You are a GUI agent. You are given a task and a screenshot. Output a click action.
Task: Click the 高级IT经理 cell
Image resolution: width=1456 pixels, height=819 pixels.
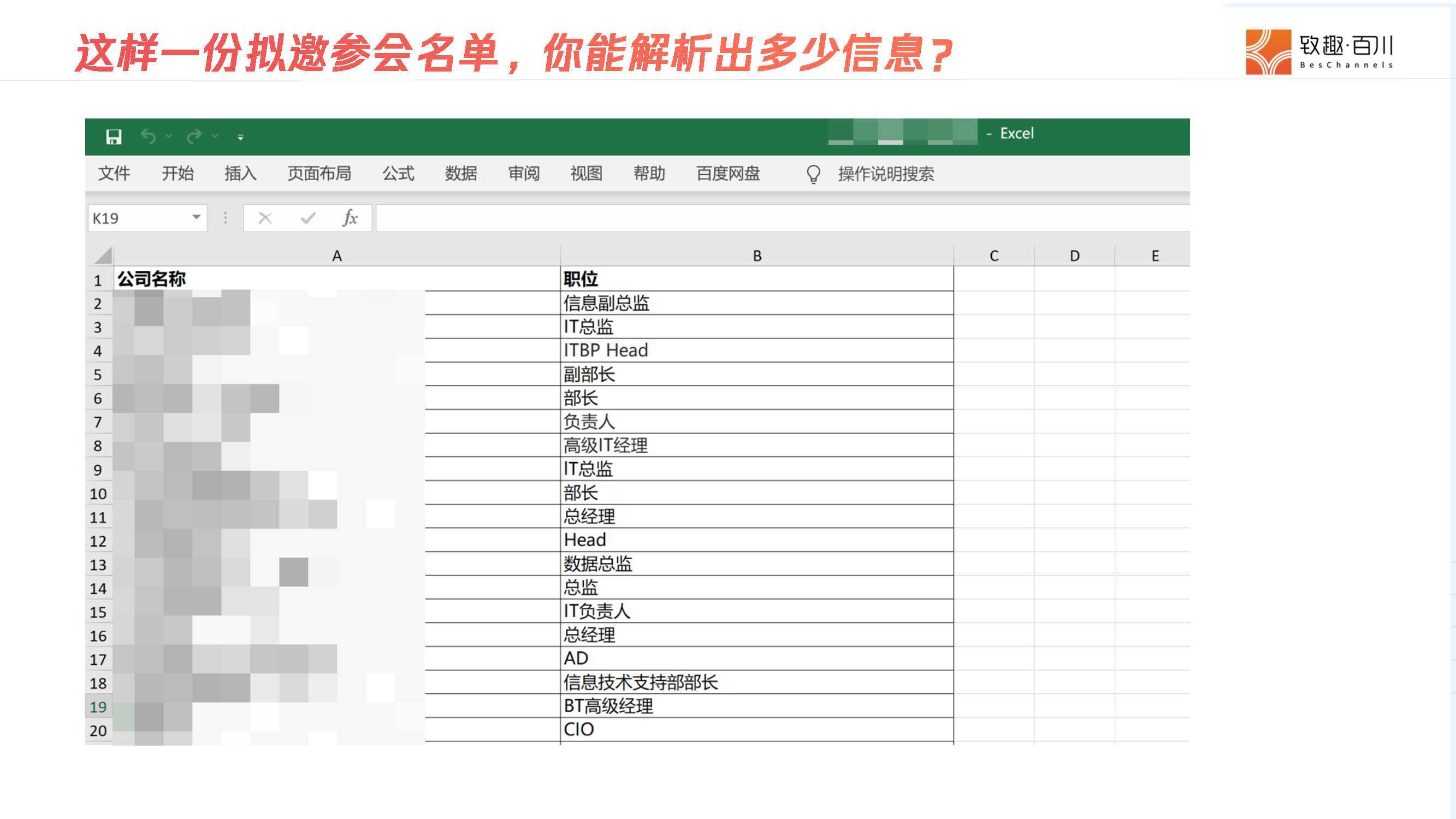757,446
